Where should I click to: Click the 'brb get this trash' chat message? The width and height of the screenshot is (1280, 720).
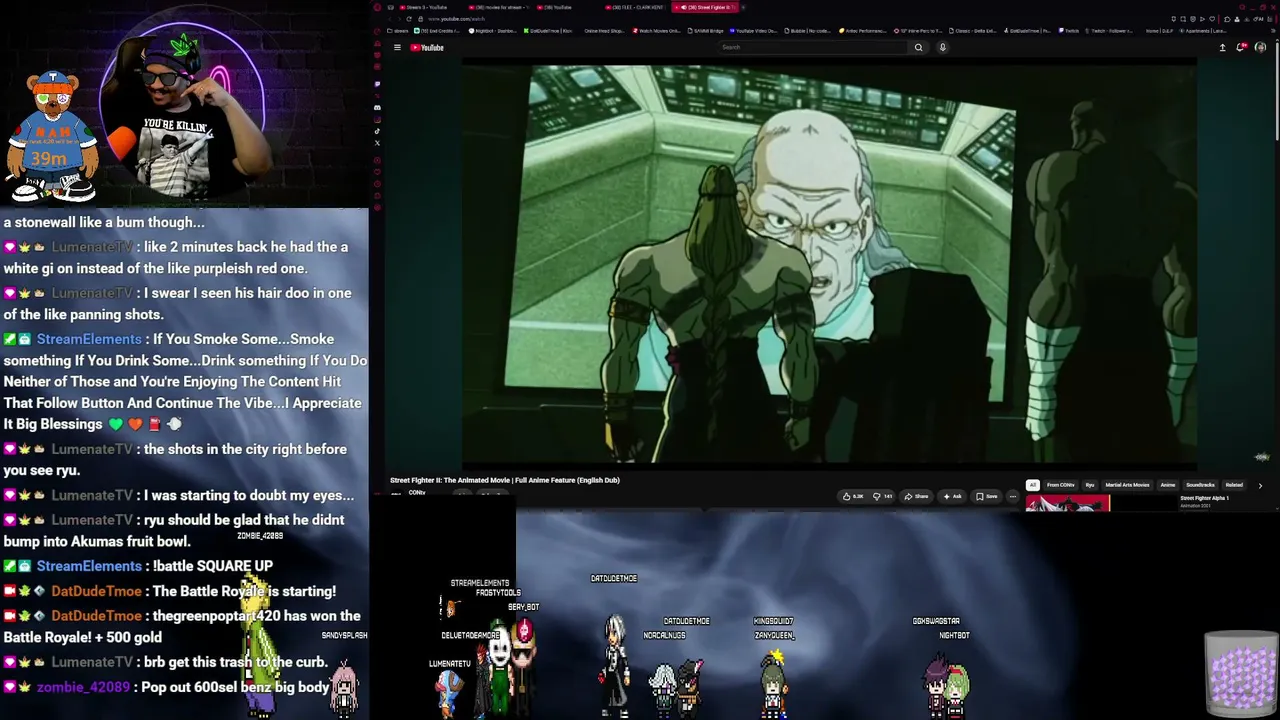tap(236, 662)
